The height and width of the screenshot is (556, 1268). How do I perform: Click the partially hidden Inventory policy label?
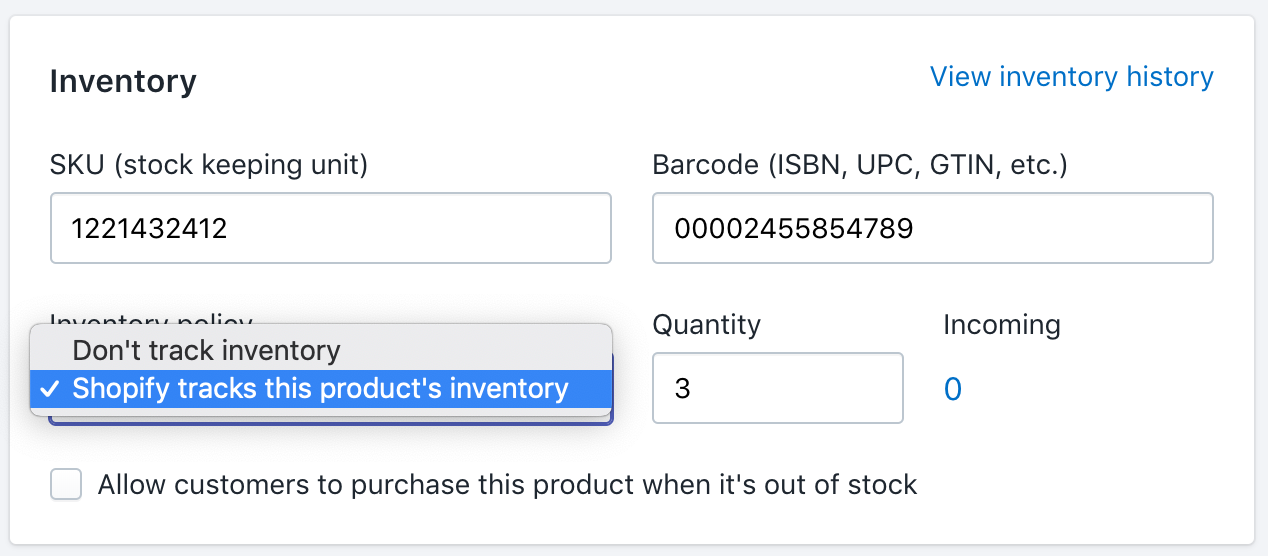[x=150, y=319]
